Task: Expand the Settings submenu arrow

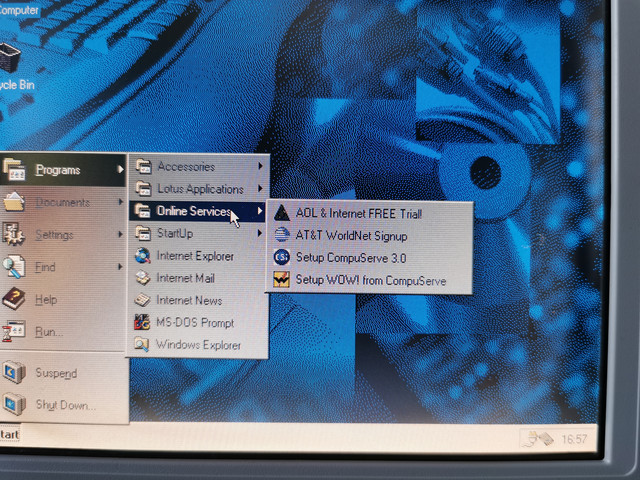Action: coord(120,234)
